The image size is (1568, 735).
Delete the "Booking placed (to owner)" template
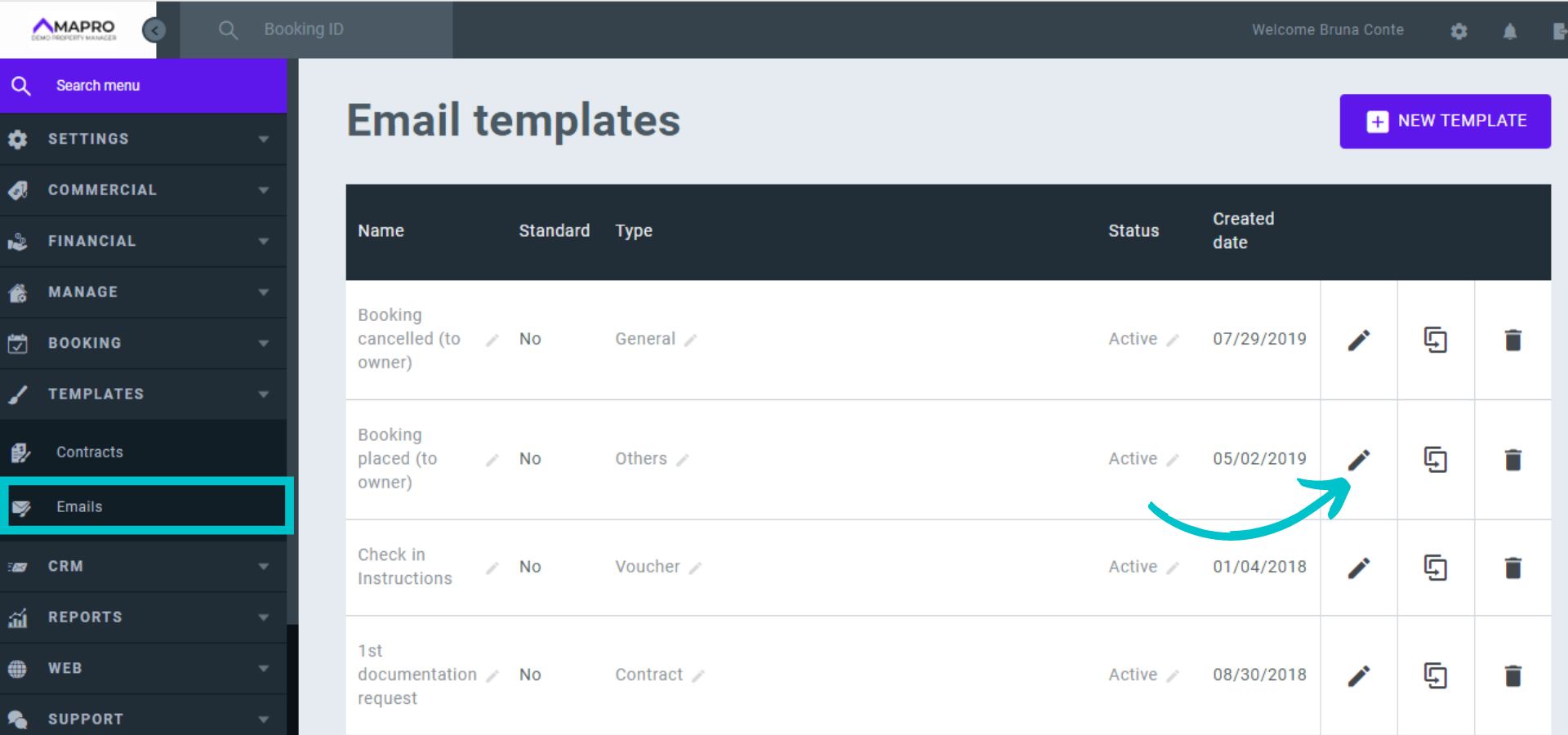pyautogui.click(x=1513, y=460)
